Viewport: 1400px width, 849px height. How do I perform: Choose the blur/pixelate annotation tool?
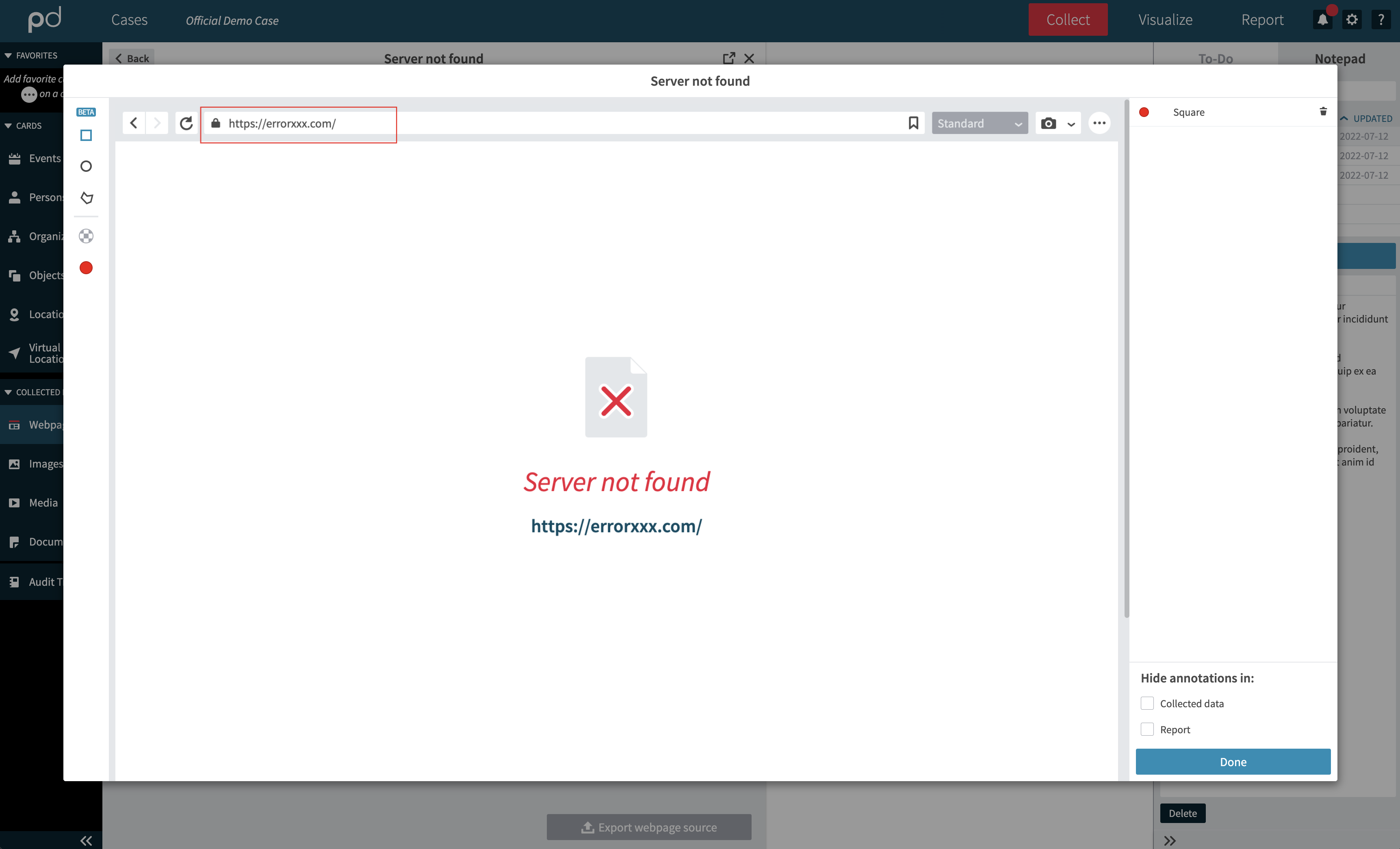[86, 236]
